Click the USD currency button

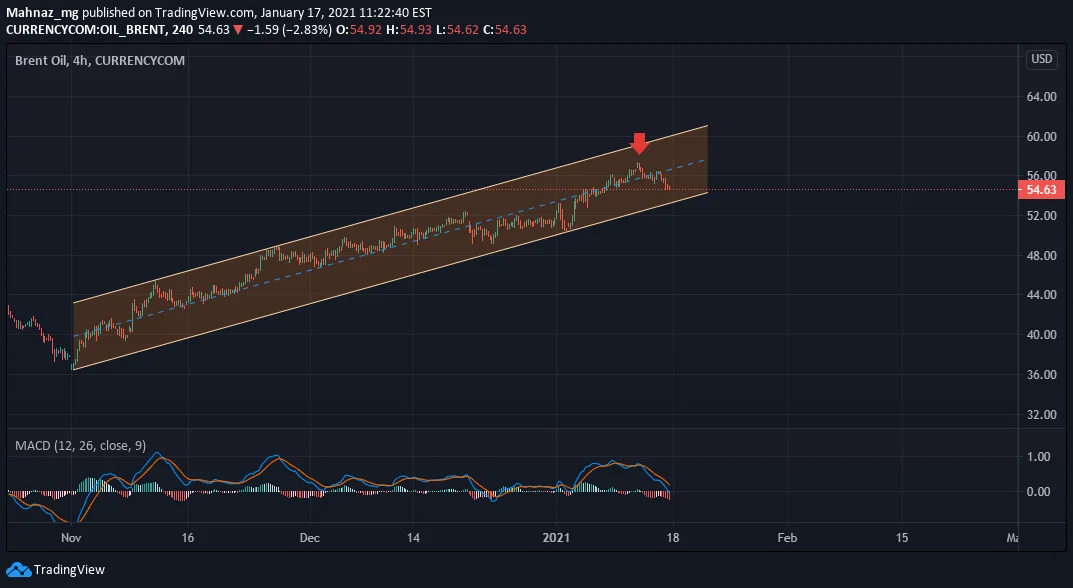click(x=1042, y=60)
